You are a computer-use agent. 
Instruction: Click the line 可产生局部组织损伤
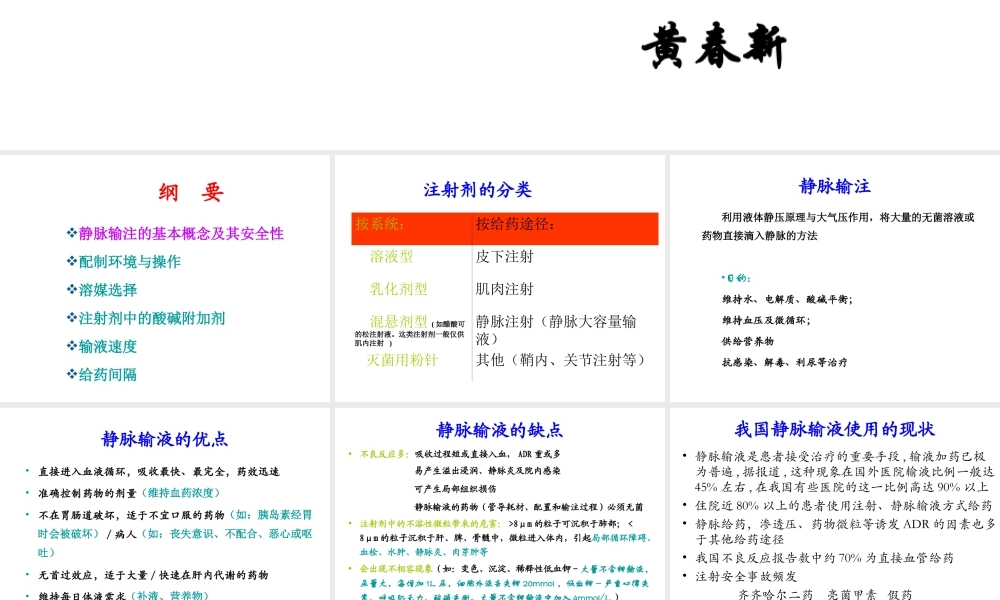pos(455,488)
